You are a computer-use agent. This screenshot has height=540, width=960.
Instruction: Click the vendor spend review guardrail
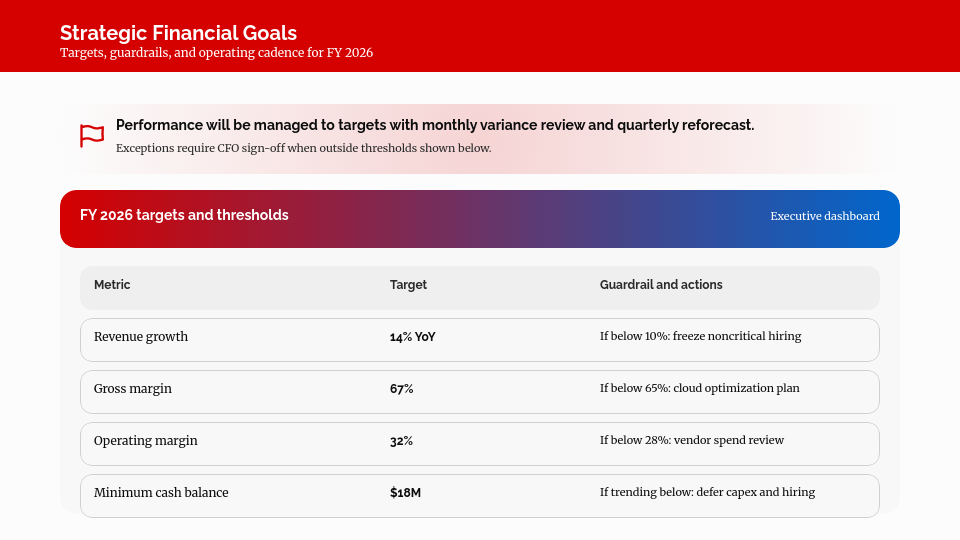click(691, 441)
